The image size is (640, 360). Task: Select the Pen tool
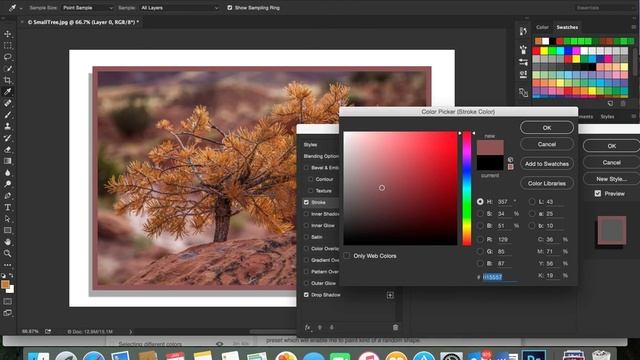pos(7,196)
